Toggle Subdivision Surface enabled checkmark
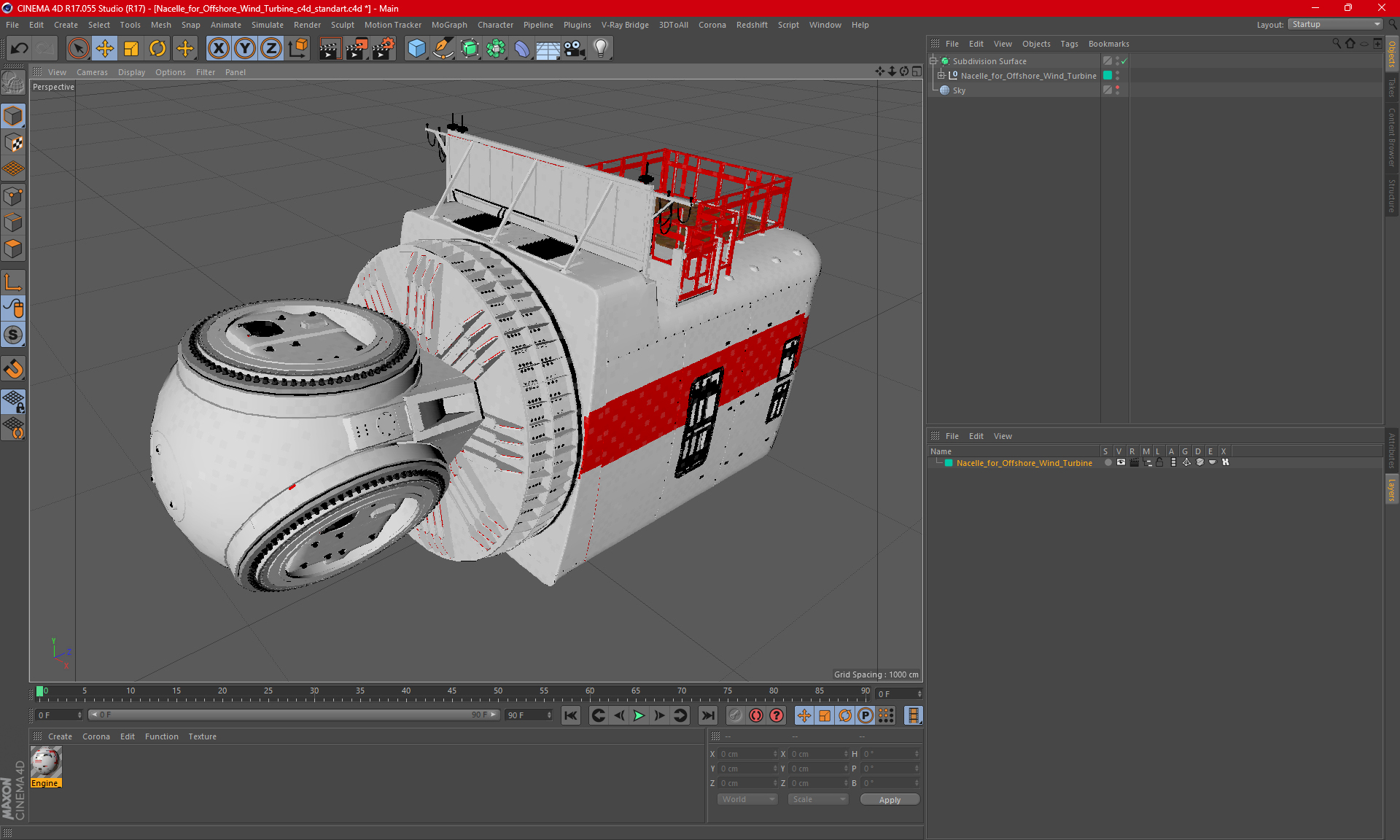The width and height of the screenshot is (1400, 840). 1124,61
